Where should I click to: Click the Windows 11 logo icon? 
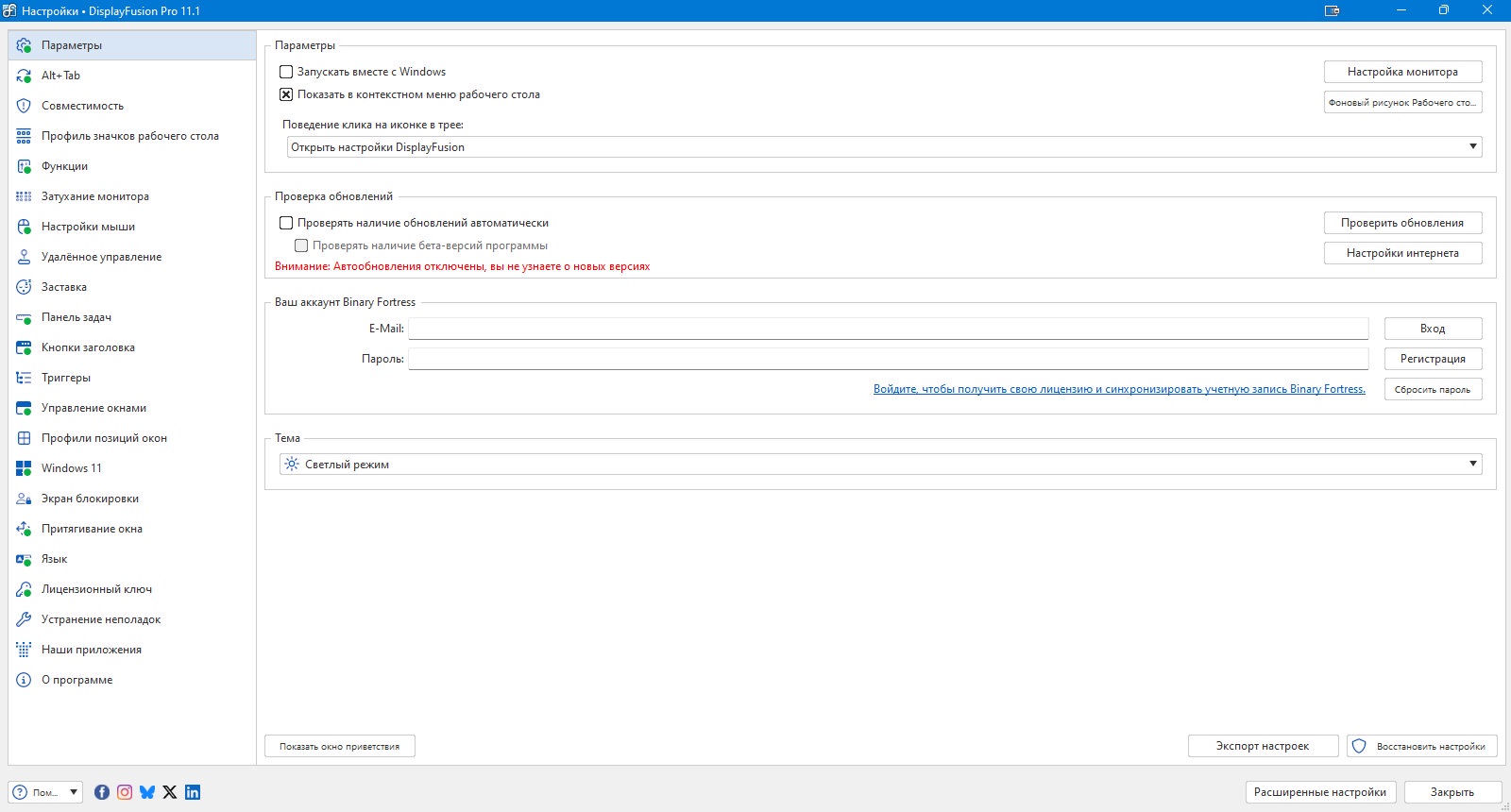24,468
